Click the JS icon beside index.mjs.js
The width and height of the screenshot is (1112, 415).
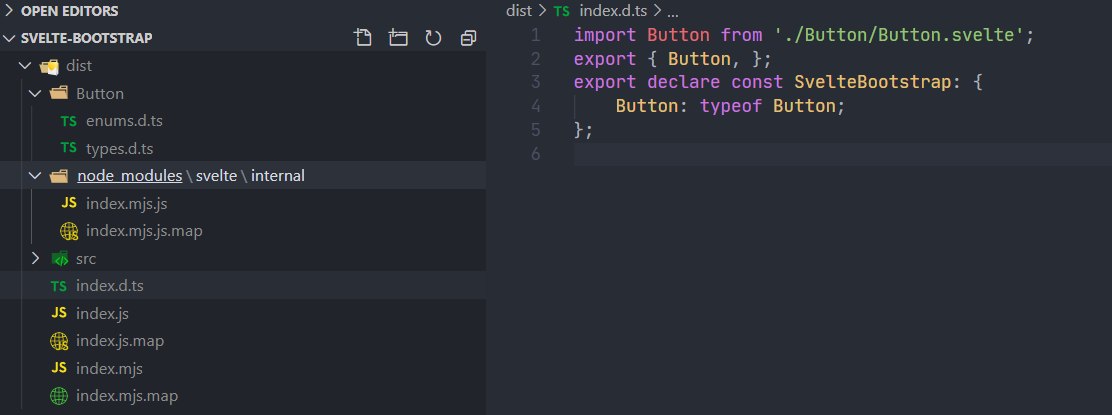pos(69,204)
